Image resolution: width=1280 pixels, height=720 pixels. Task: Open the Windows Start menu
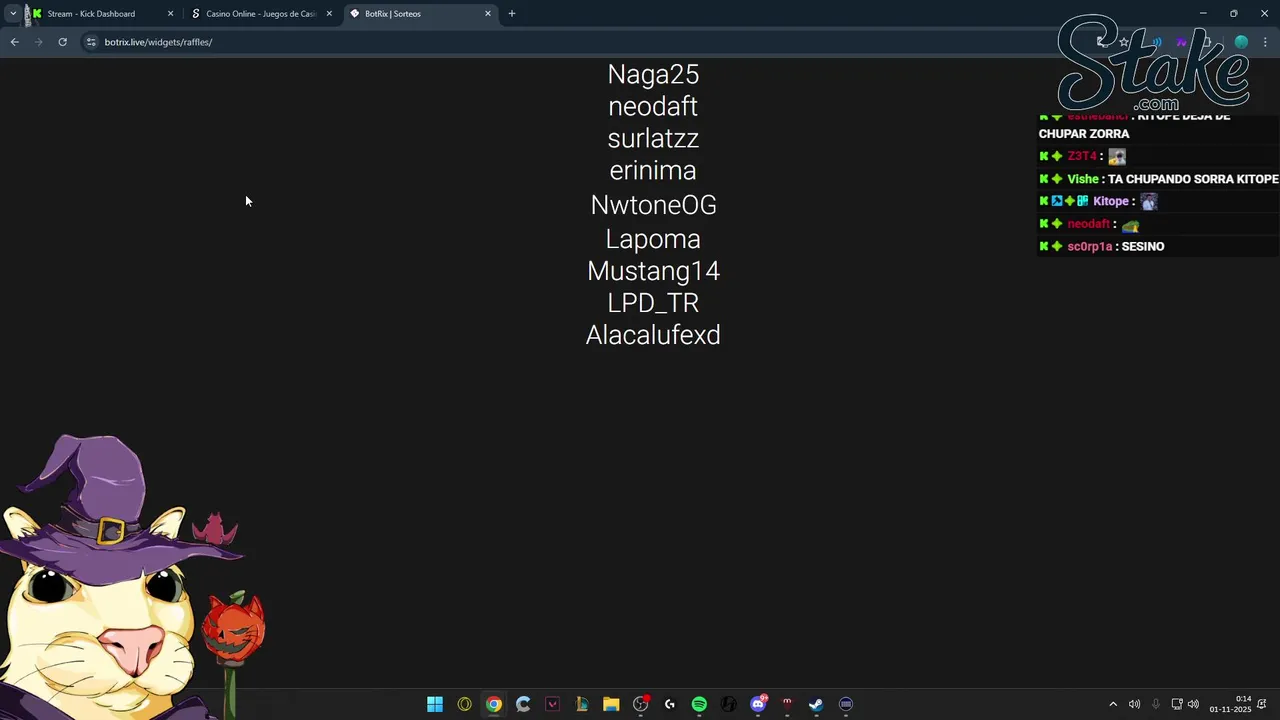pos(435,704)
